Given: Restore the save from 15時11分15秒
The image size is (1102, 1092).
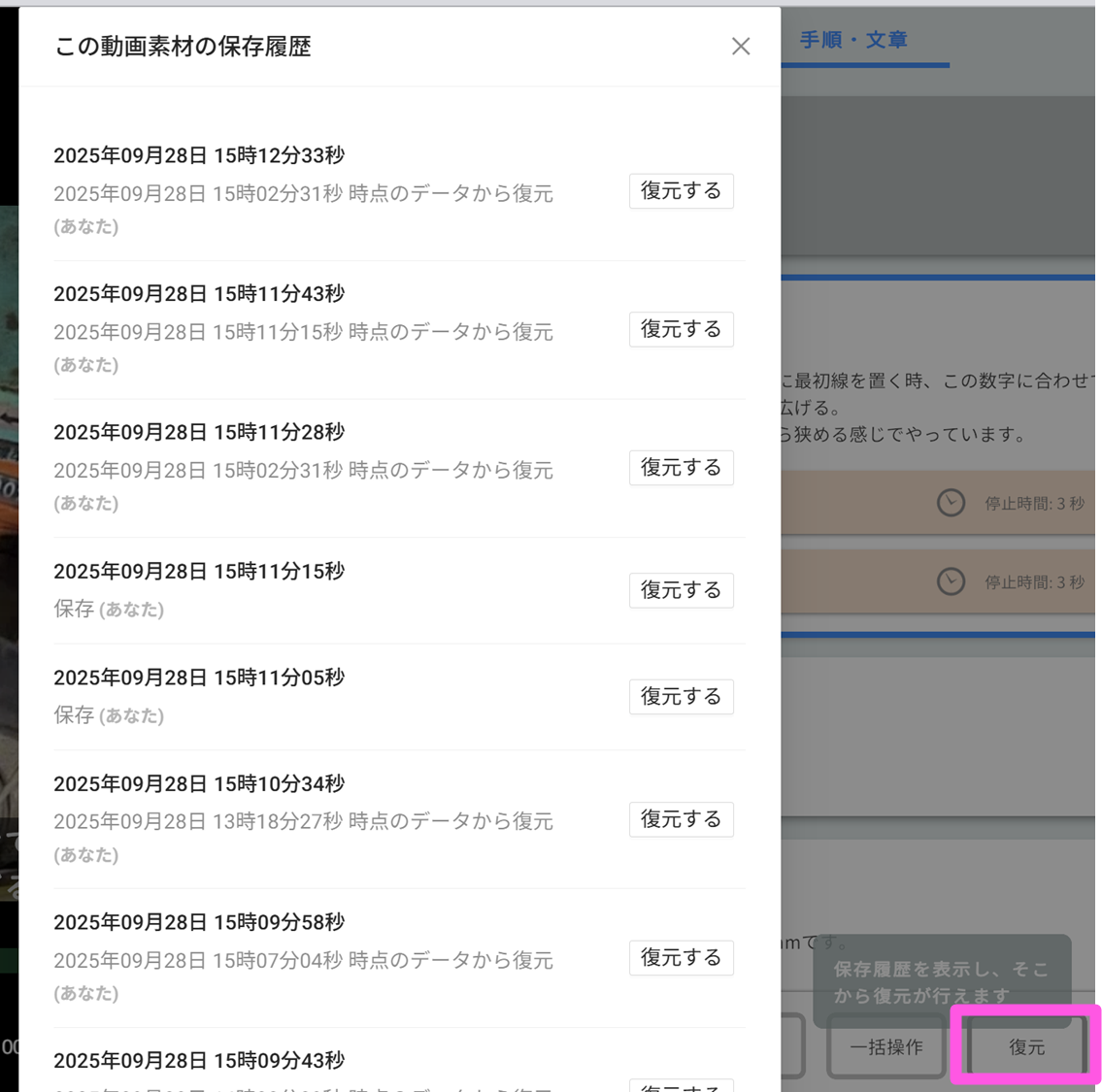Looking at the screenshot, I should [x=681, y=590].
